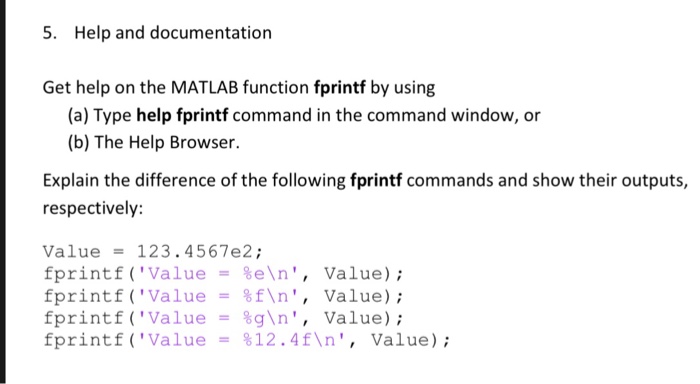Click the %g format specifier in code
The image size is (700, 384).
click(254, 319)
